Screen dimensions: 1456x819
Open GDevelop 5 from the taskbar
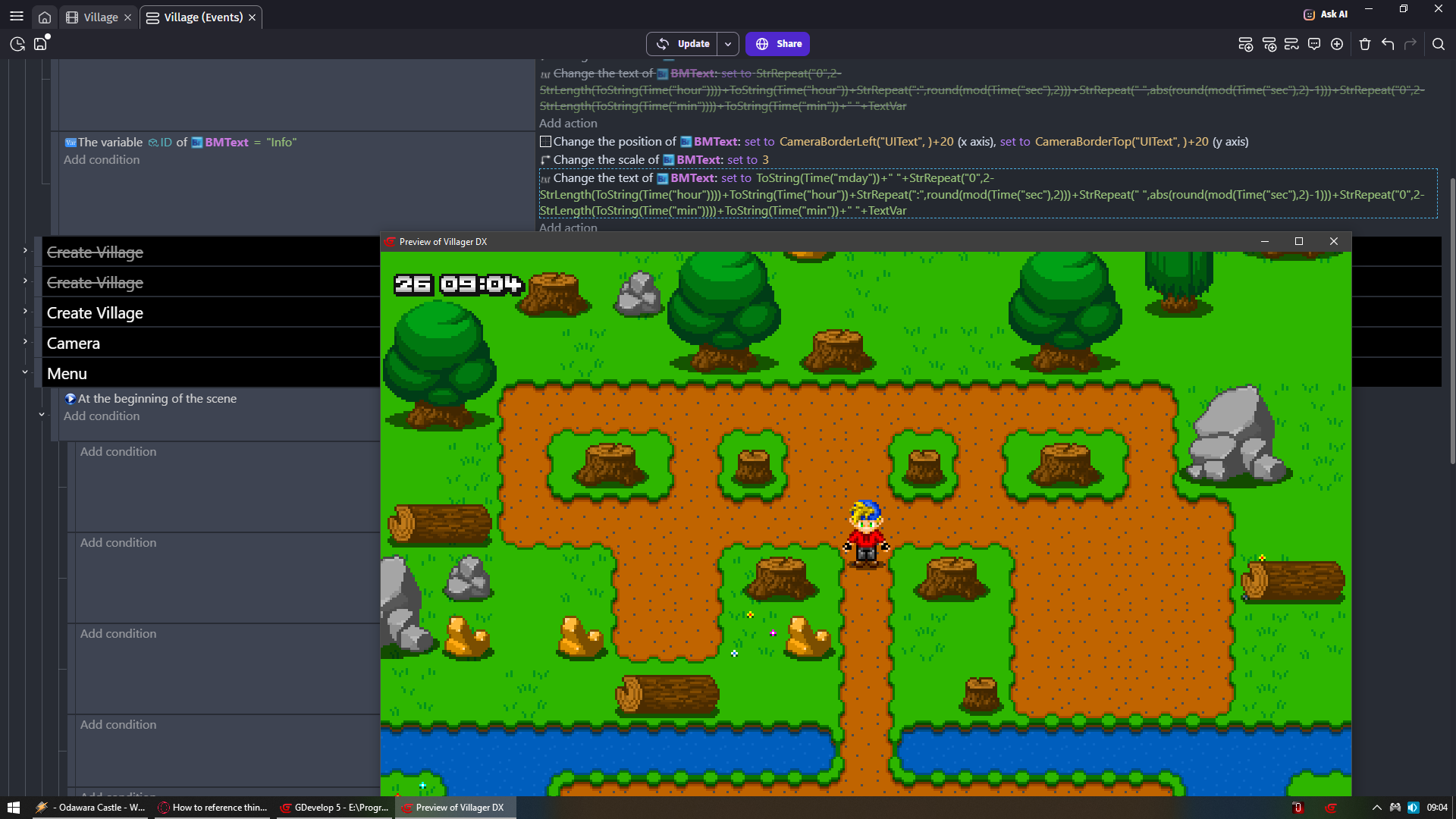[334, 808]
